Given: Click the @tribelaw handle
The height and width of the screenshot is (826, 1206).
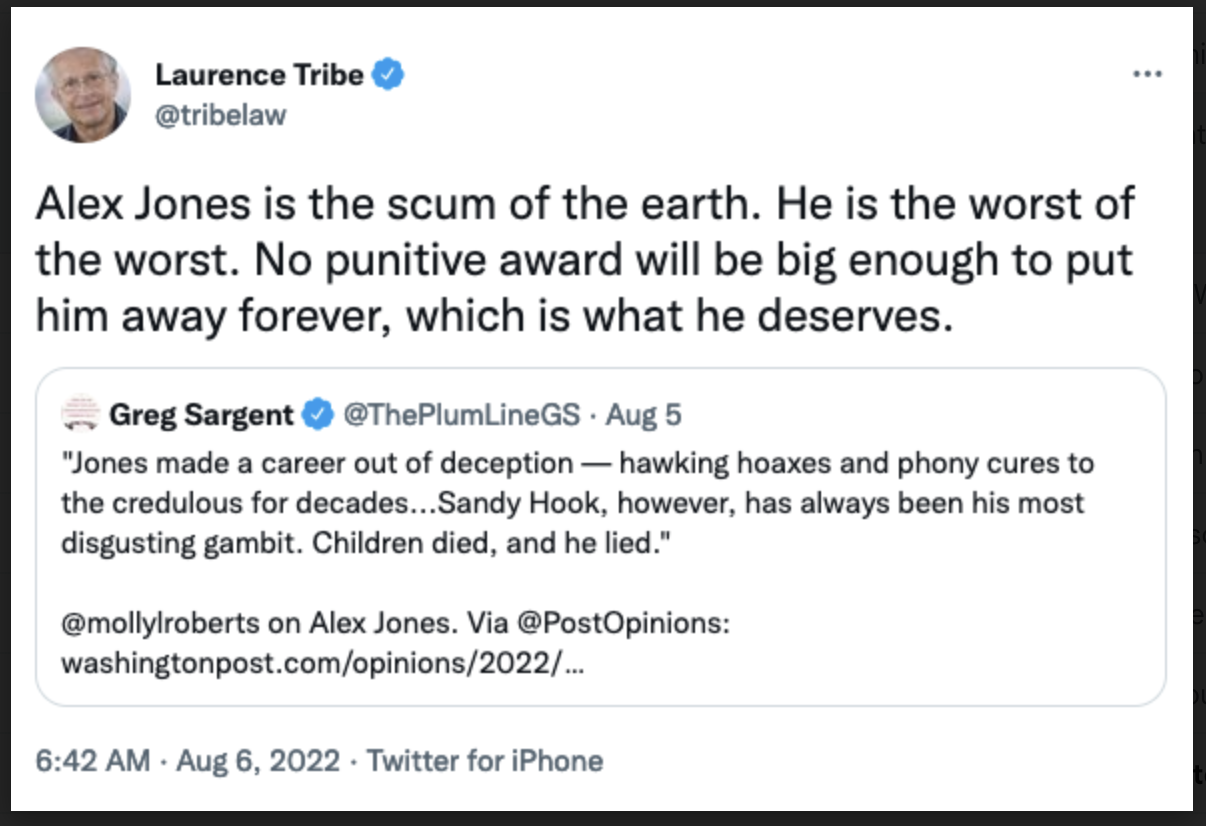Looking at the screenshot, I should click(220, 115).
